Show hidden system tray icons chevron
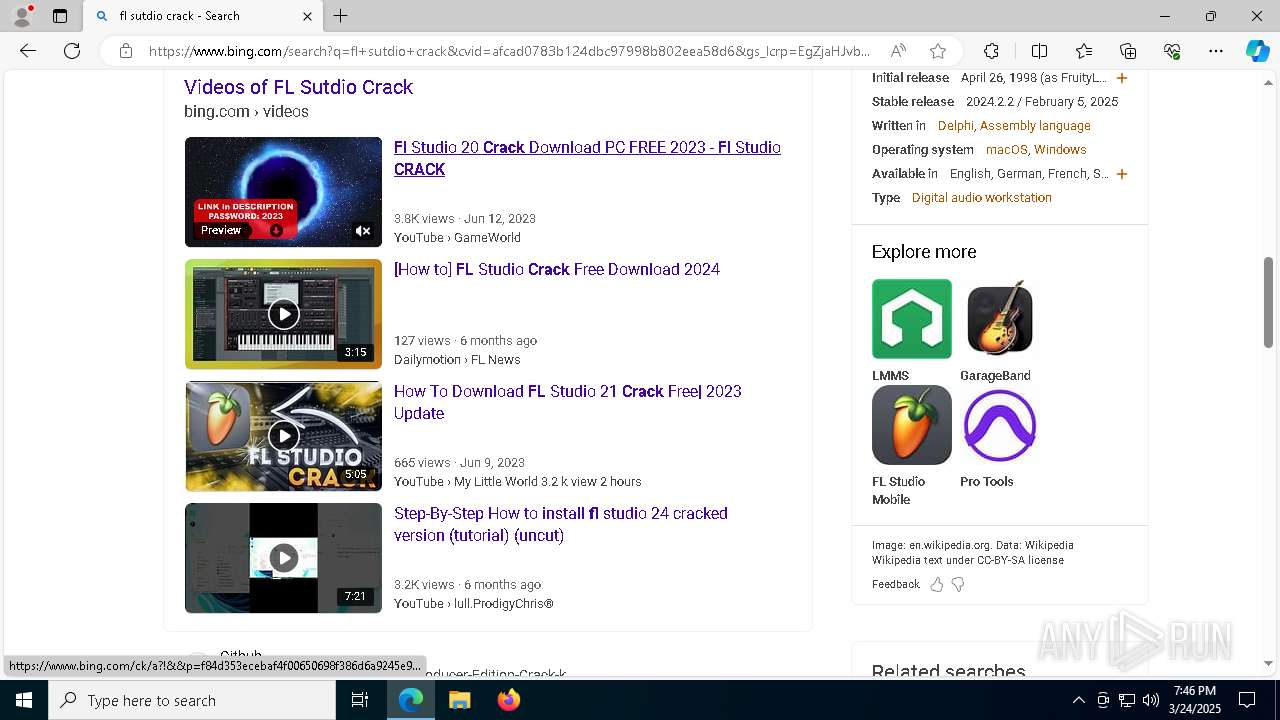The image size is (1280, 720). pos(1078,700)
